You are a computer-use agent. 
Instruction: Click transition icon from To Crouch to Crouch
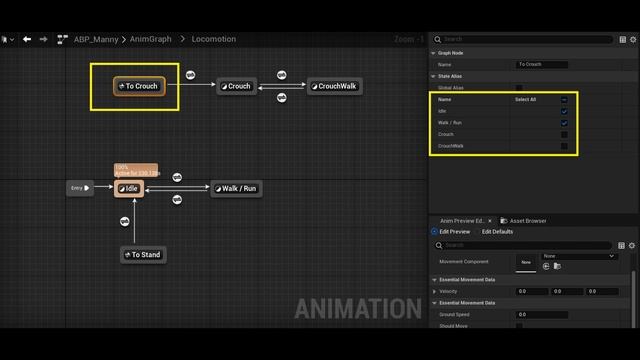190,75
